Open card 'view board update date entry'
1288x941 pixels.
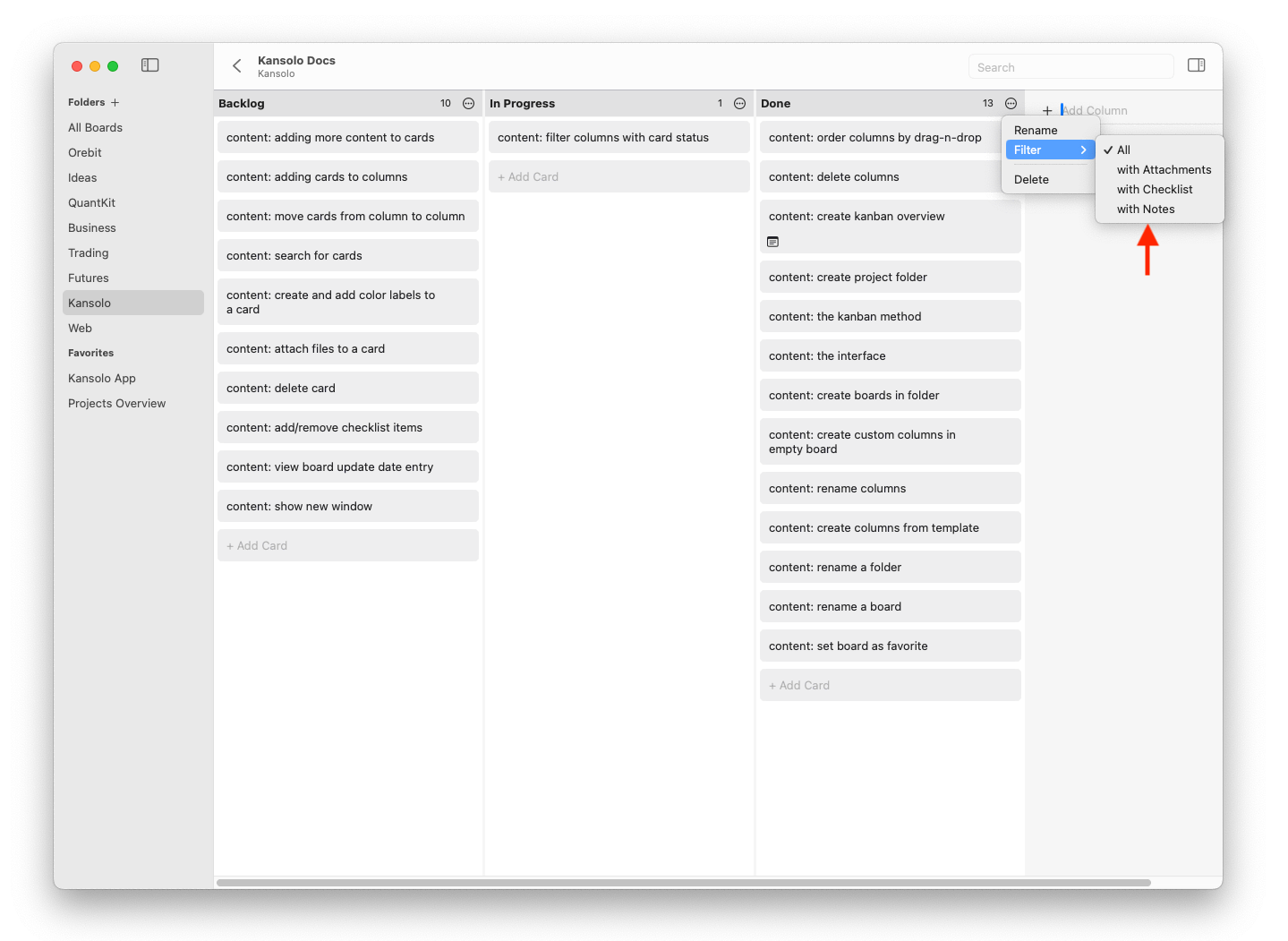[348, 466]
